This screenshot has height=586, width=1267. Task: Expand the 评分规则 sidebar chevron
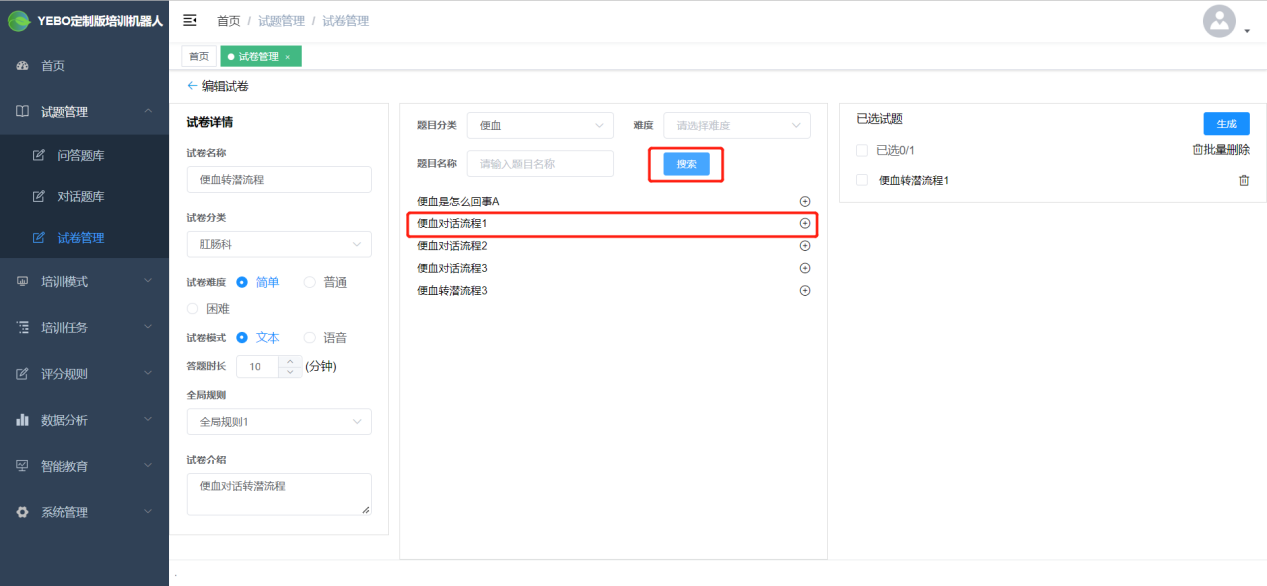tap(148, 374)
